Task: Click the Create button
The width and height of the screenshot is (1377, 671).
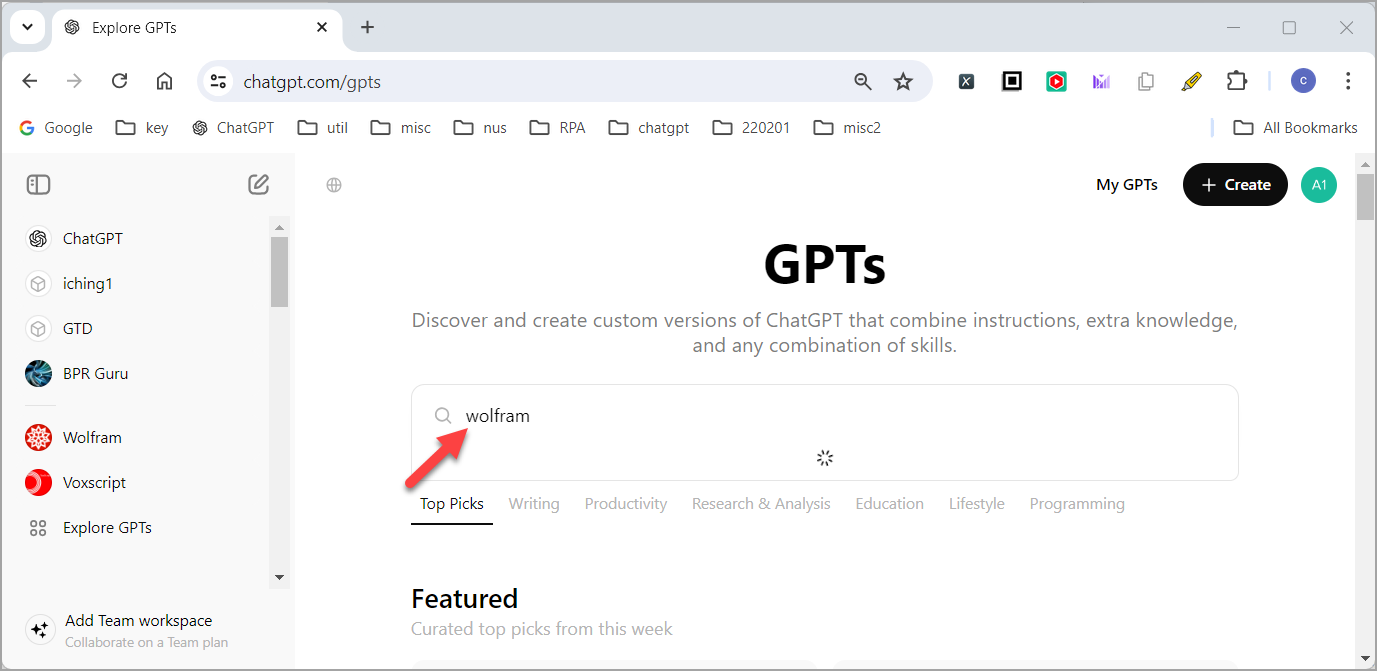Action: tap(1236, 185)
